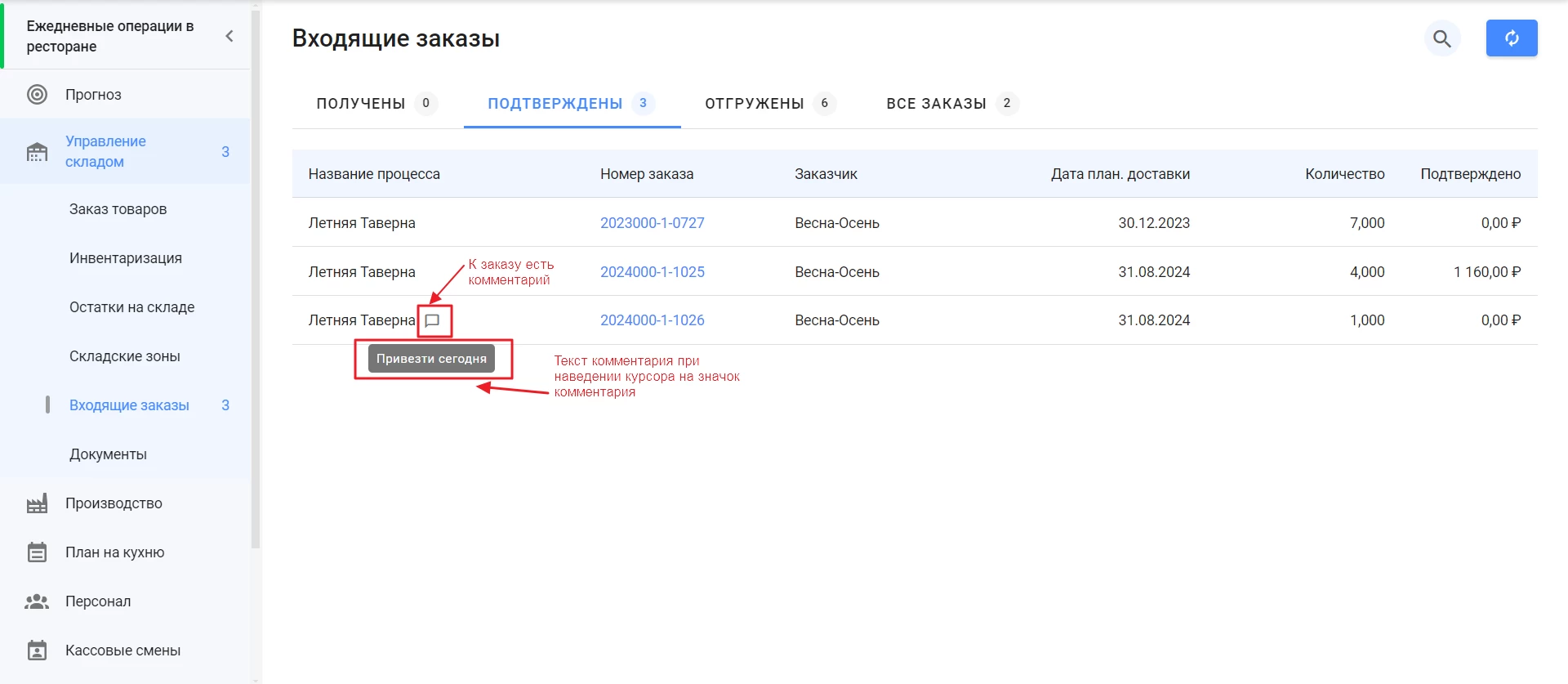Click the warehouse icon for Управление складом

[37, 152]
